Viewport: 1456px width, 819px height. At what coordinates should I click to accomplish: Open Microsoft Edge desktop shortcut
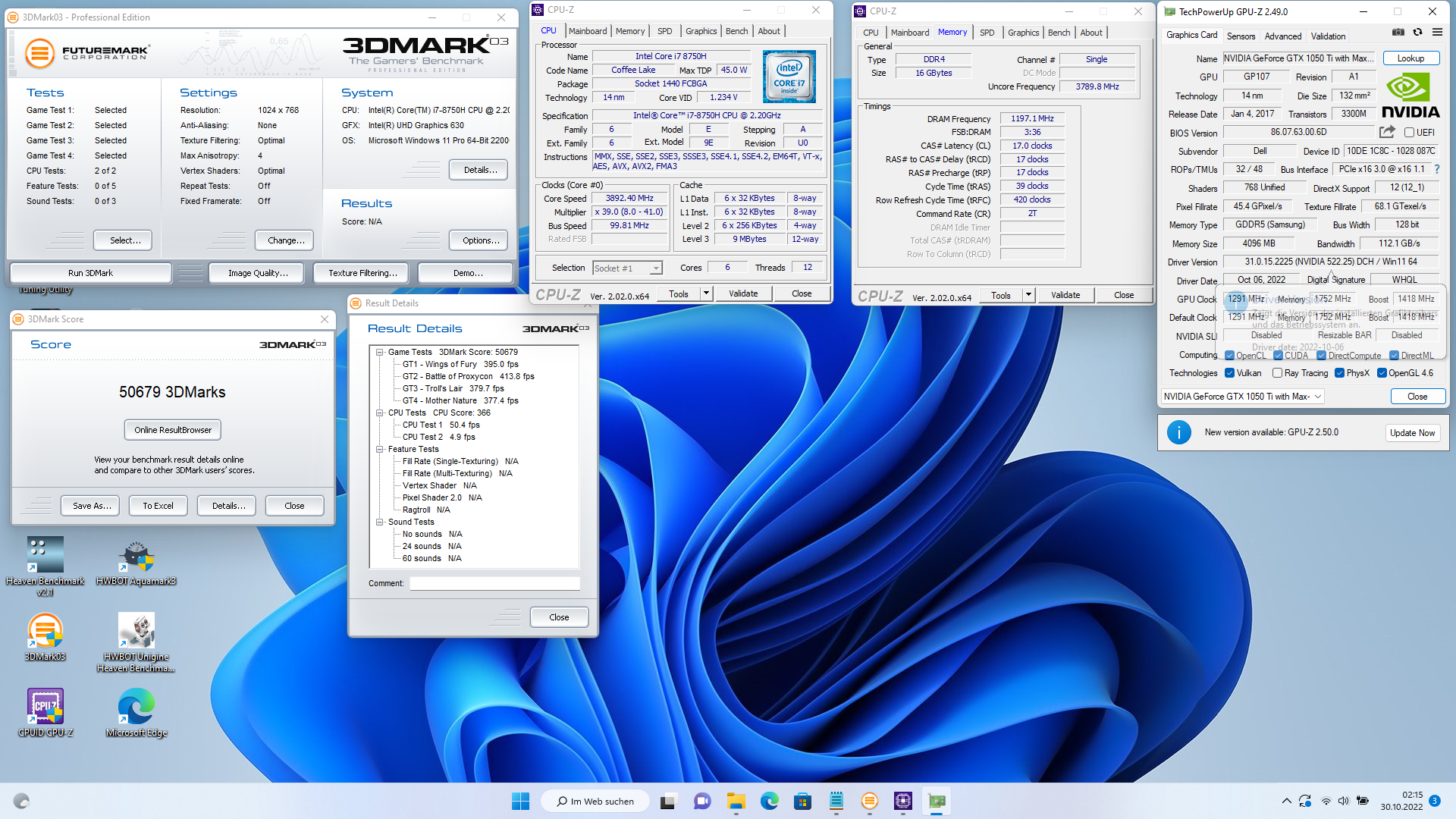(136, 714)
